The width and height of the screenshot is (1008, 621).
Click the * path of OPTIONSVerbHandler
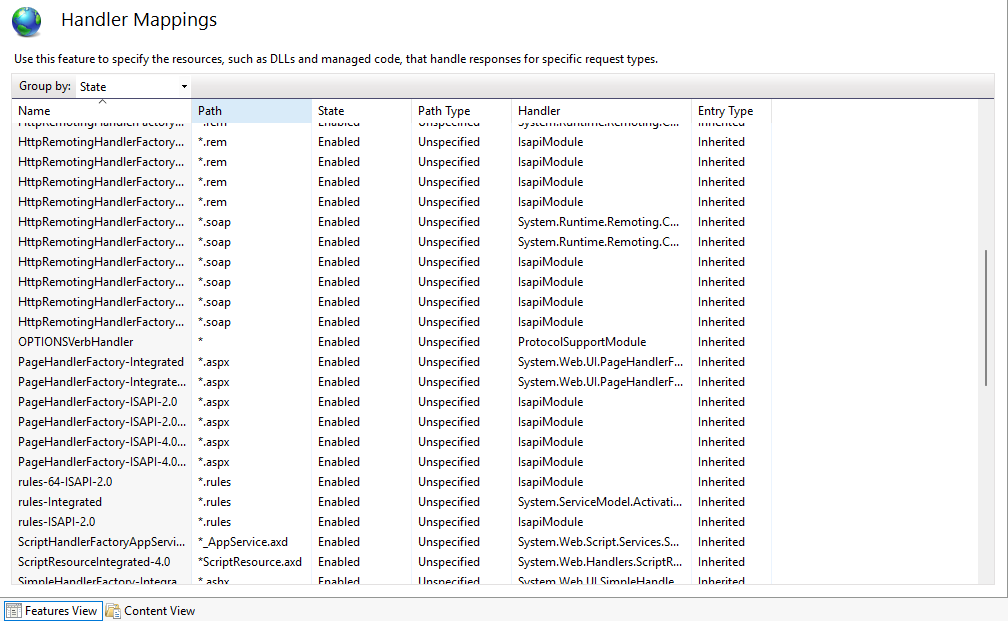[201, 341]
